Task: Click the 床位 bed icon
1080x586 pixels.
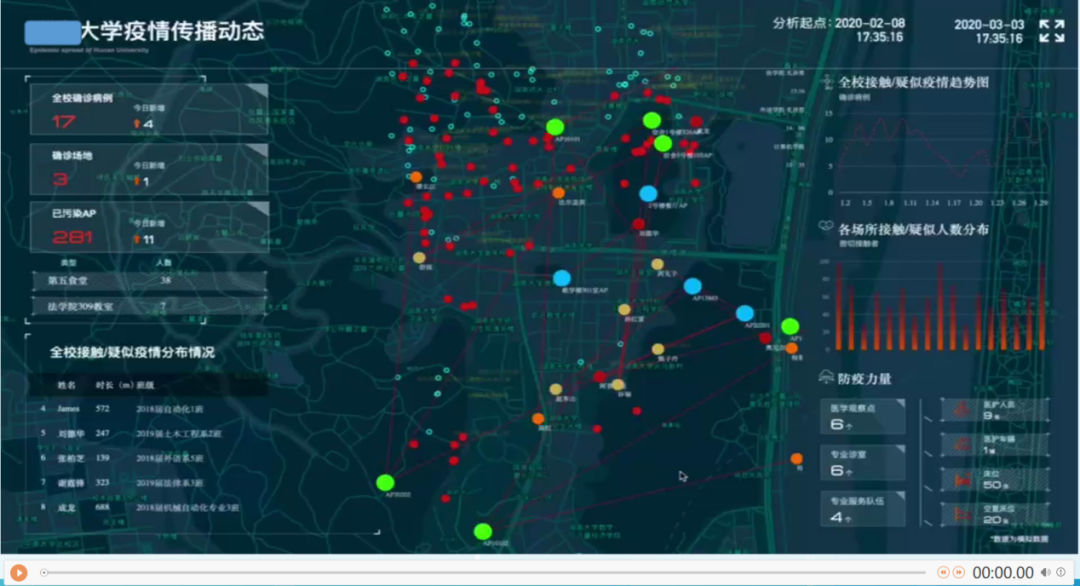Action: (964, 479)
